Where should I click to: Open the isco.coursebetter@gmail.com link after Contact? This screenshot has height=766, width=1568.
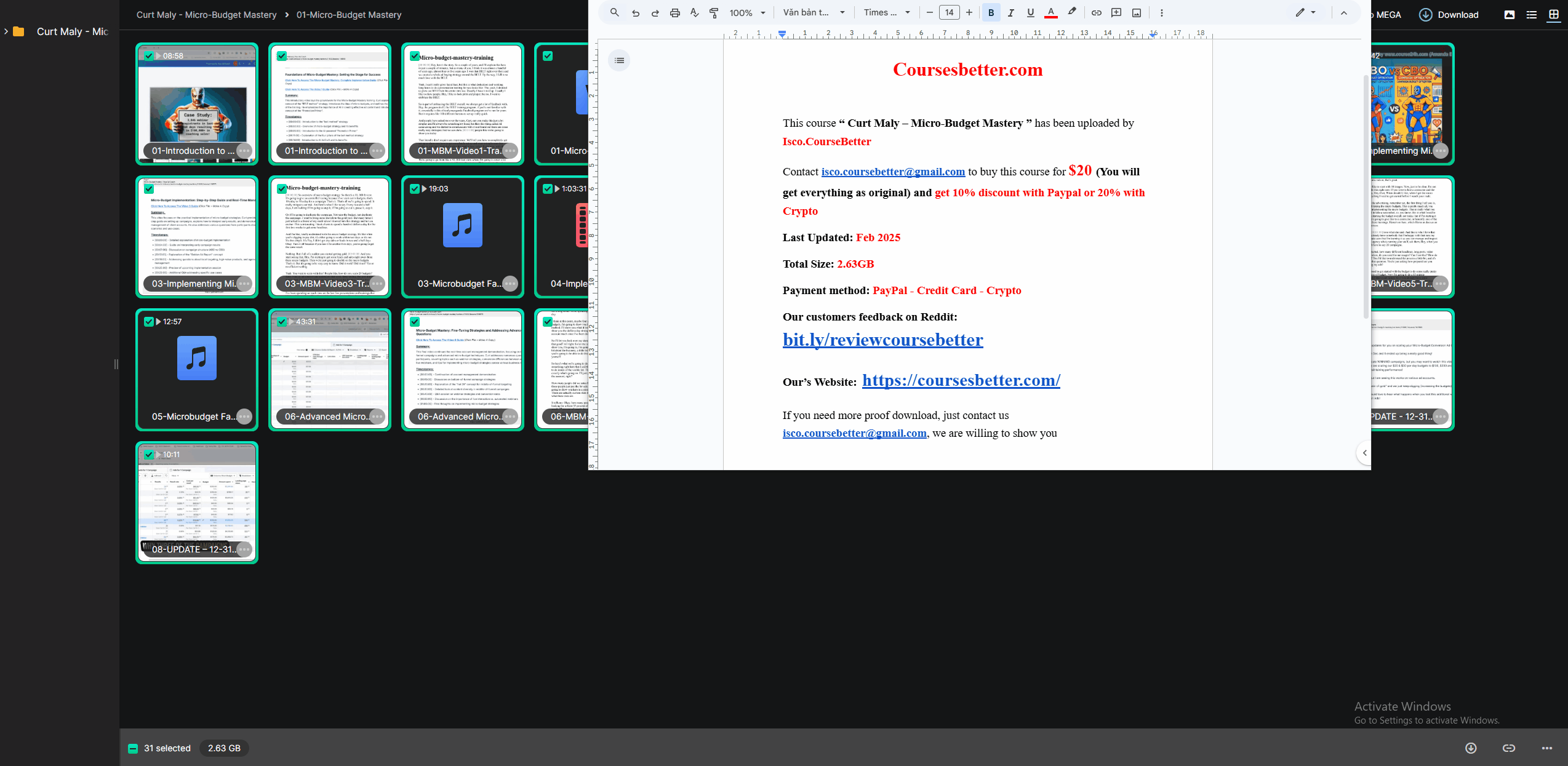(893, 172)
